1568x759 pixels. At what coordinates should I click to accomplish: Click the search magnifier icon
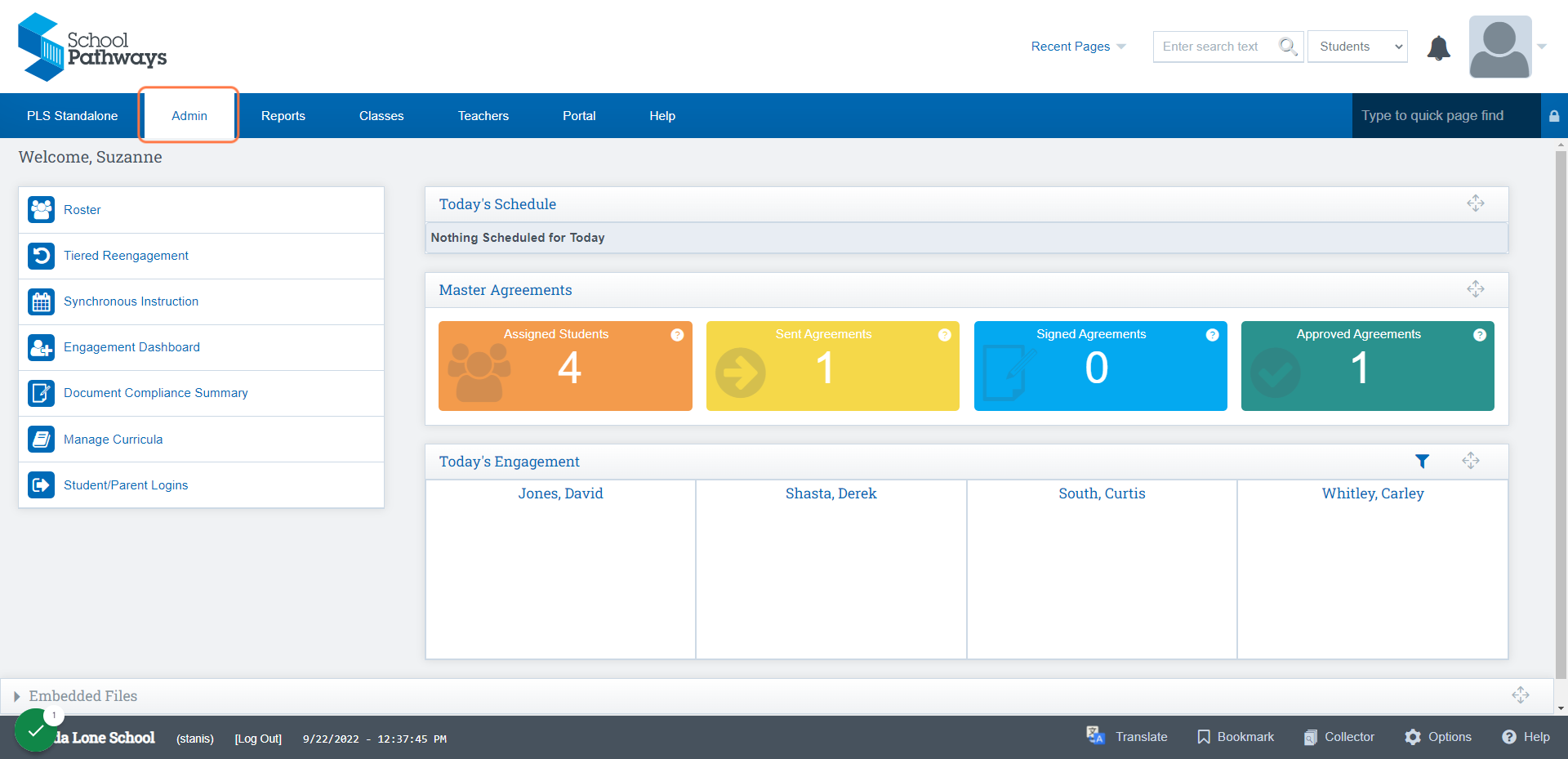pyautogui.click(x=1288, y=47)
